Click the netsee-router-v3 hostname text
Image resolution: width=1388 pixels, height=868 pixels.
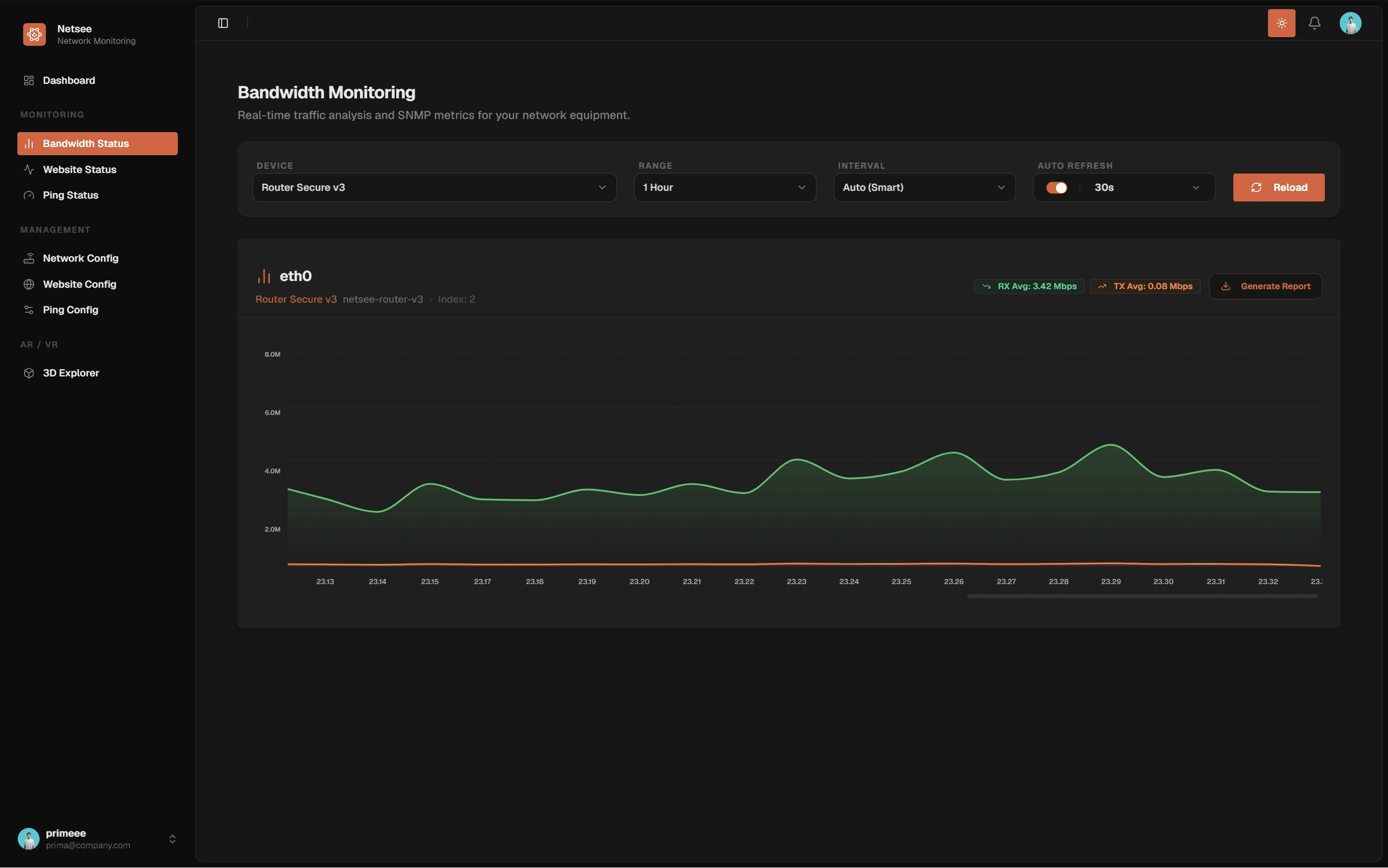tap(383, 299)
